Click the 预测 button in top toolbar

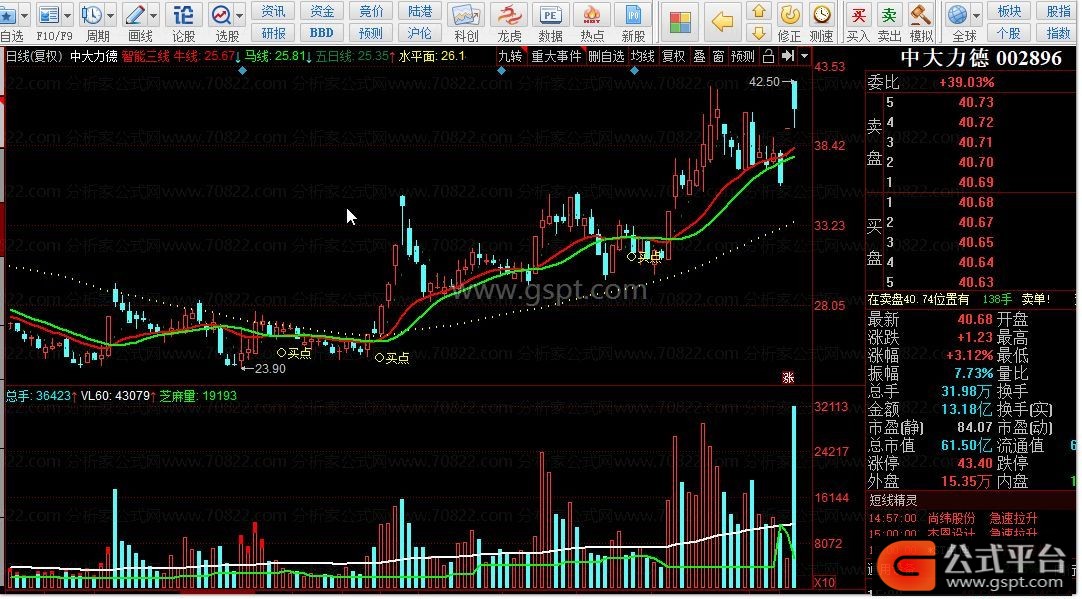tap(371, 32)
